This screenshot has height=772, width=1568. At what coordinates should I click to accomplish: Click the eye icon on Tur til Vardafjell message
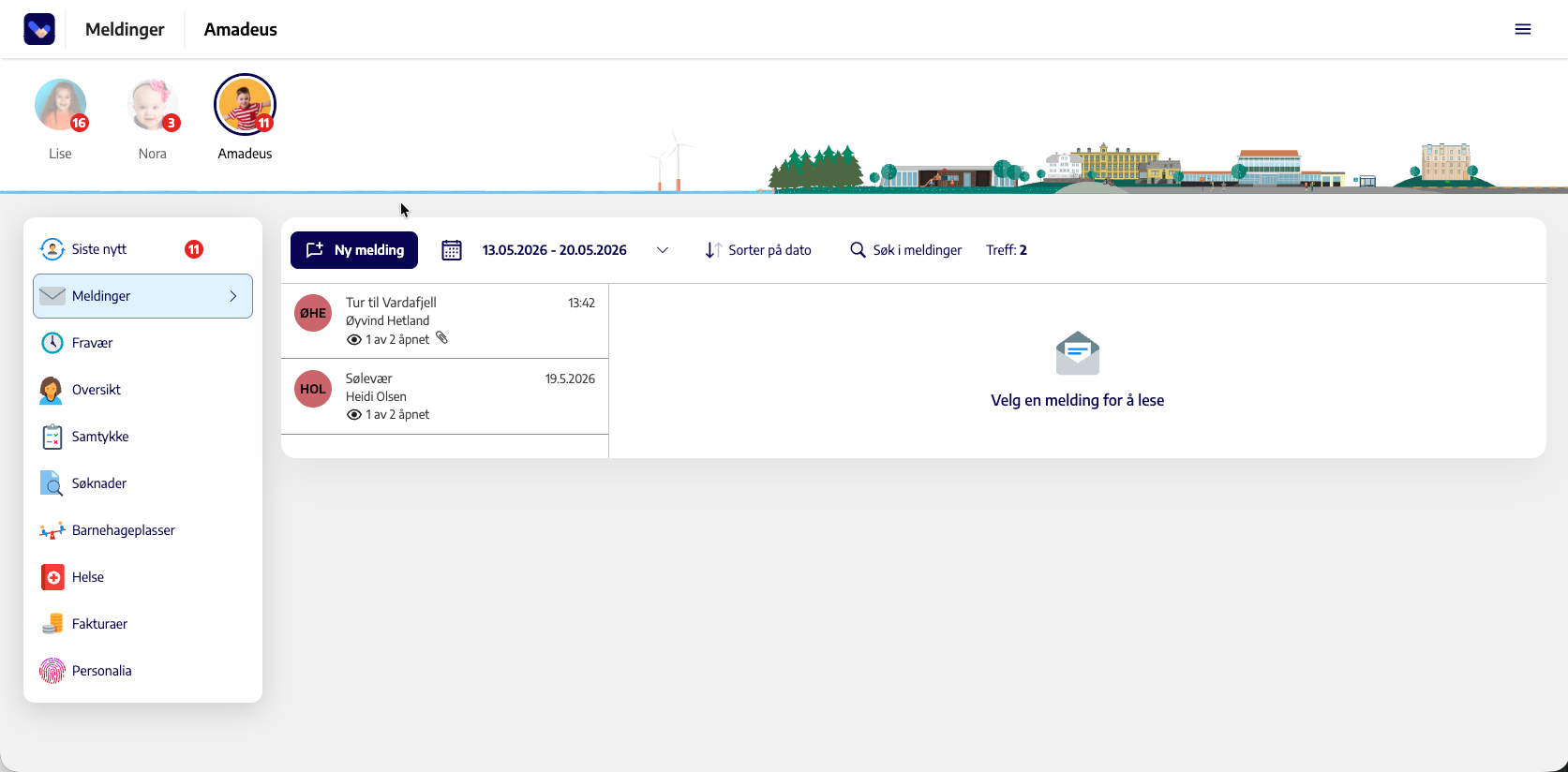[x=353, y=339]
